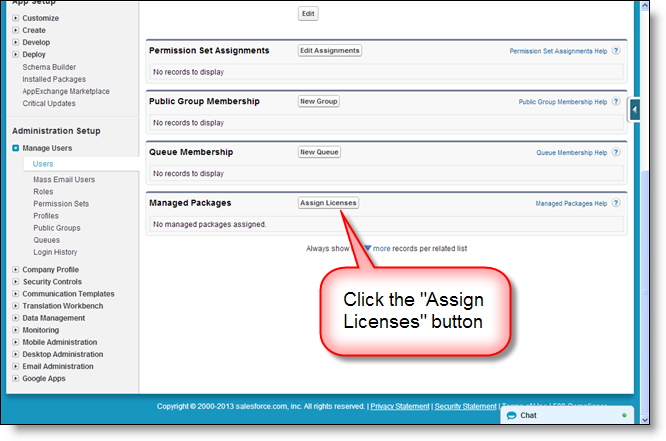Click the New Queue button

pyautogui.click(x=320, y=152)
